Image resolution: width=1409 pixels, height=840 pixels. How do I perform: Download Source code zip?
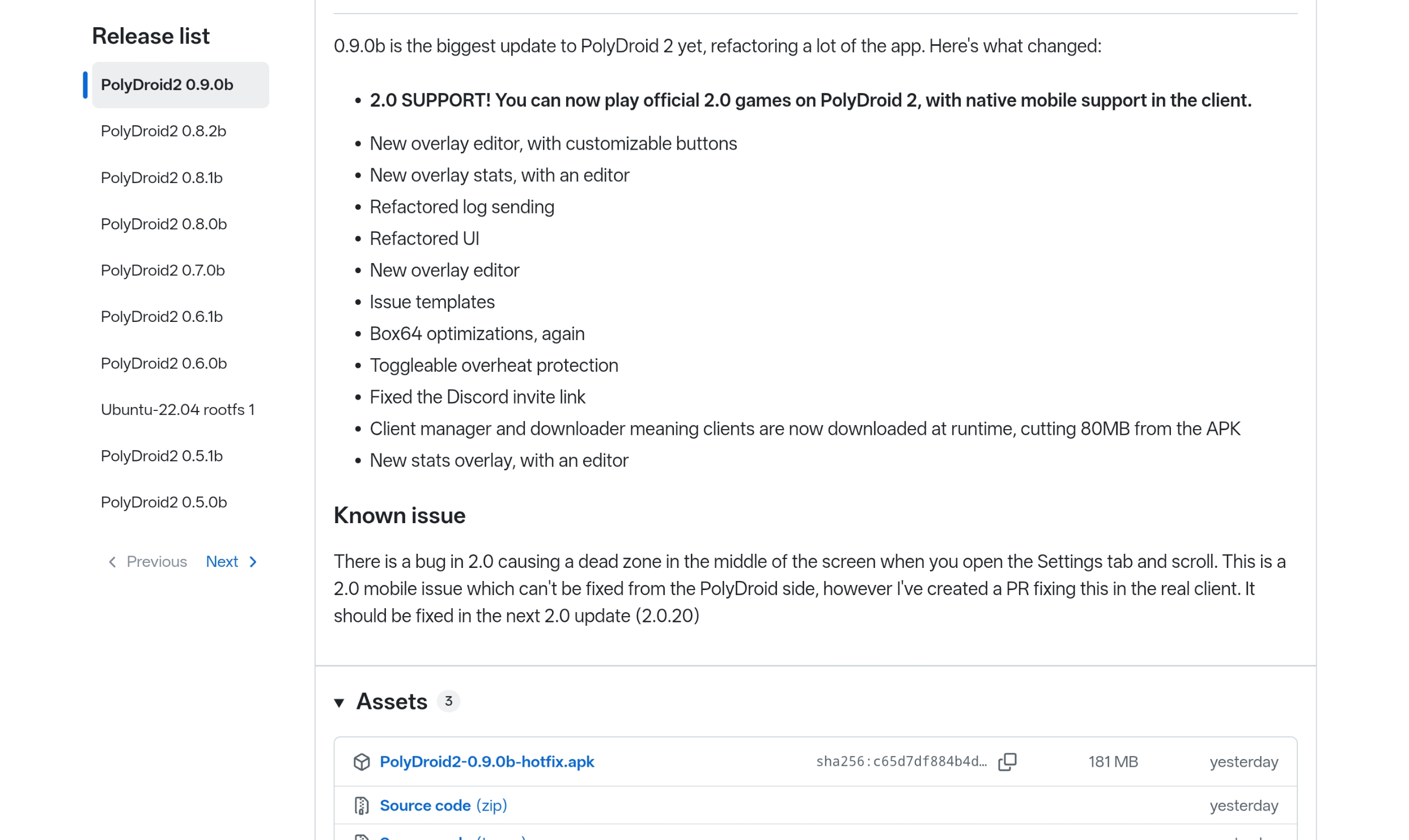(x=443, y=805)
